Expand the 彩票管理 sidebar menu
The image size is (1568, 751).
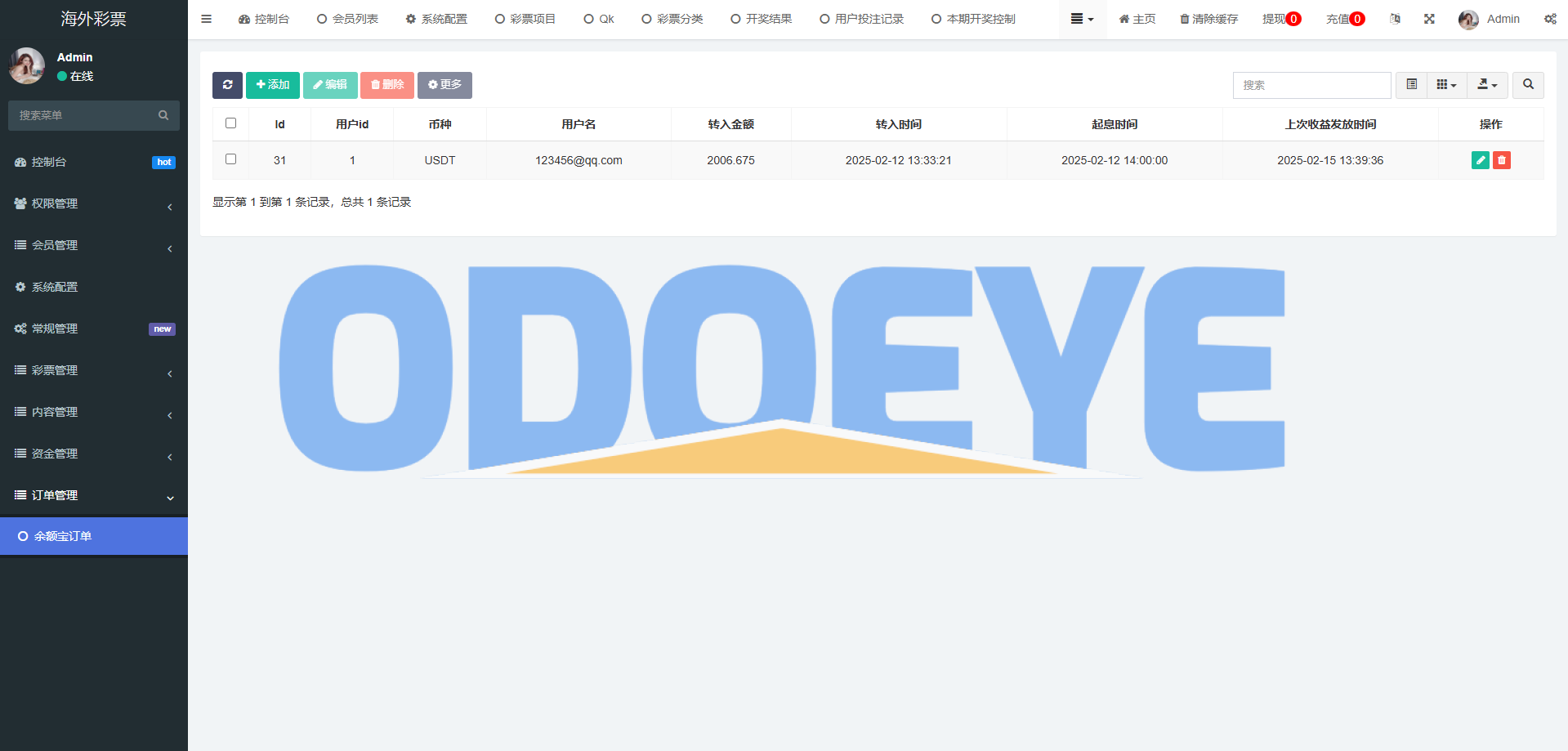[94, 370]
